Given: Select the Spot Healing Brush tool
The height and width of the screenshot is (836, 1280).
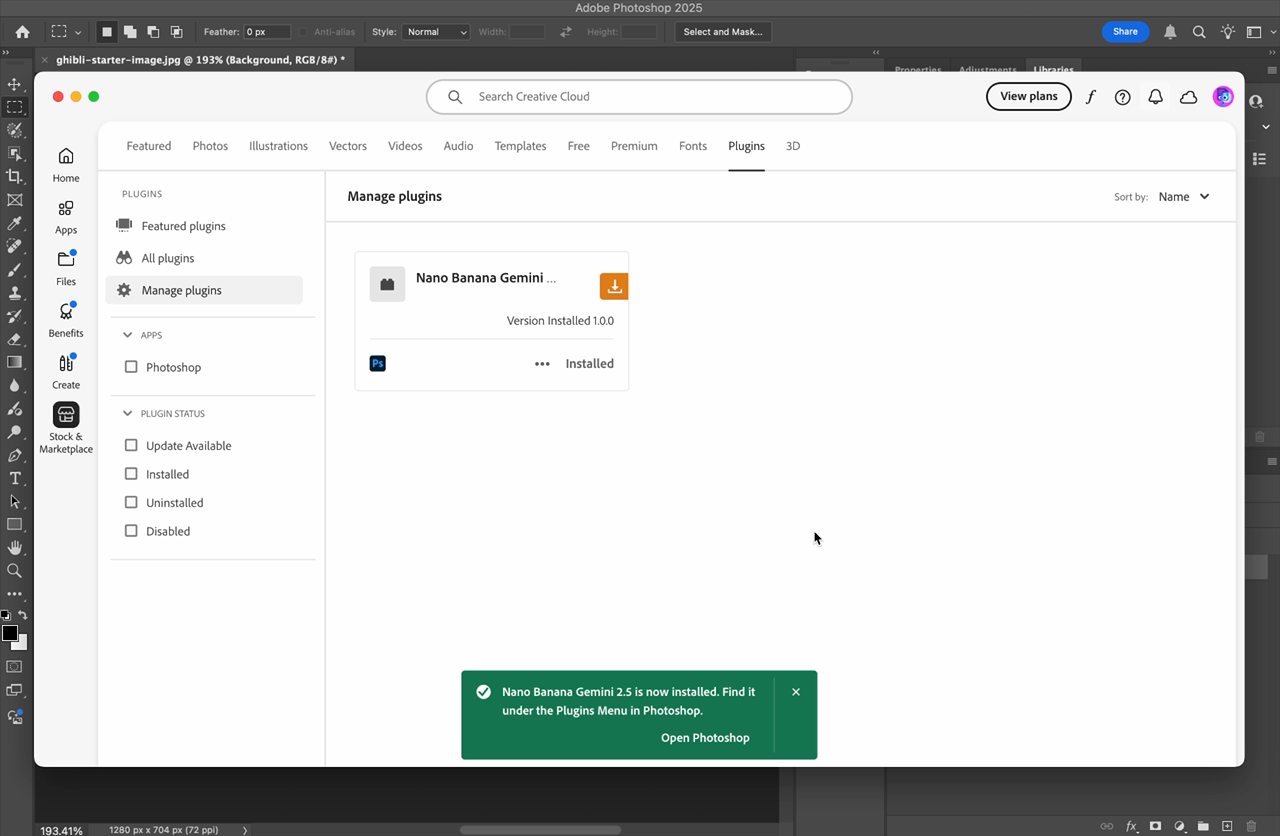Looking at the screenshot, I should (x=14, y=246).
